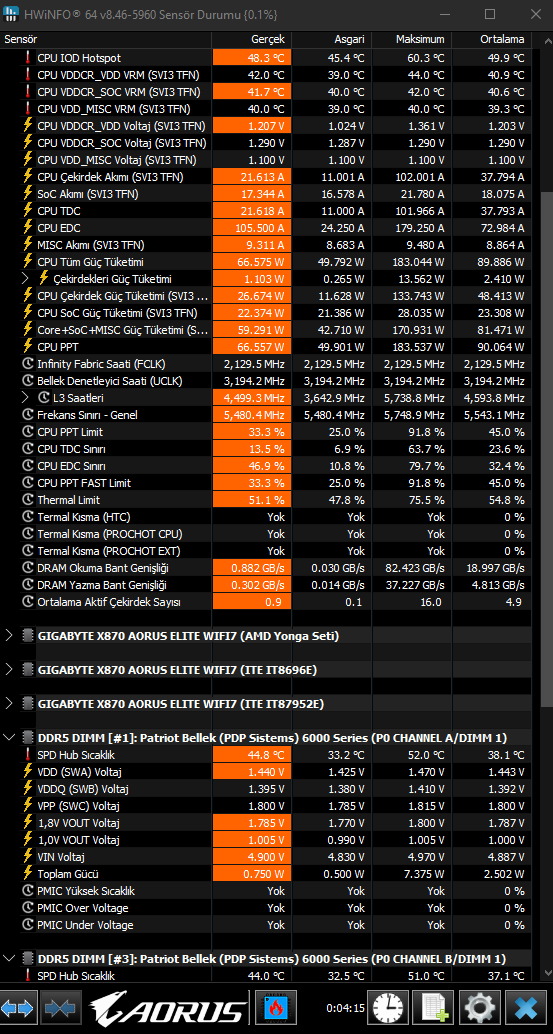Click lightning icon of VDD (SWA) Voltaj
This screenshot has height=1034, width=553.
[x=28, y=772]
